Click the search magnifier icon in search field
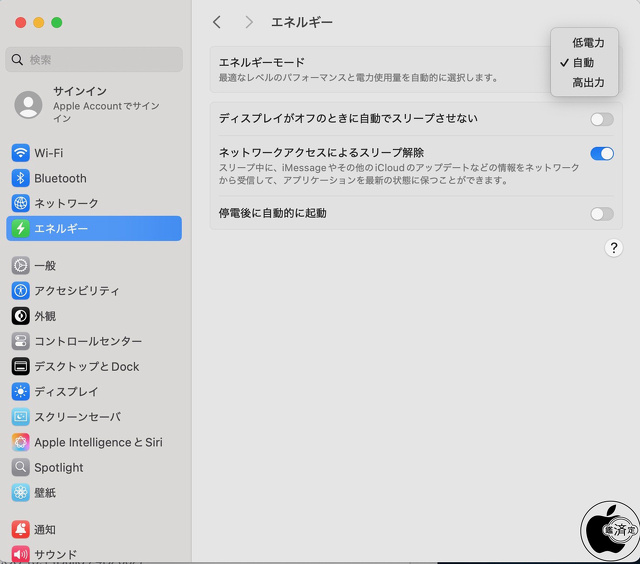 [x=17, y=60]
